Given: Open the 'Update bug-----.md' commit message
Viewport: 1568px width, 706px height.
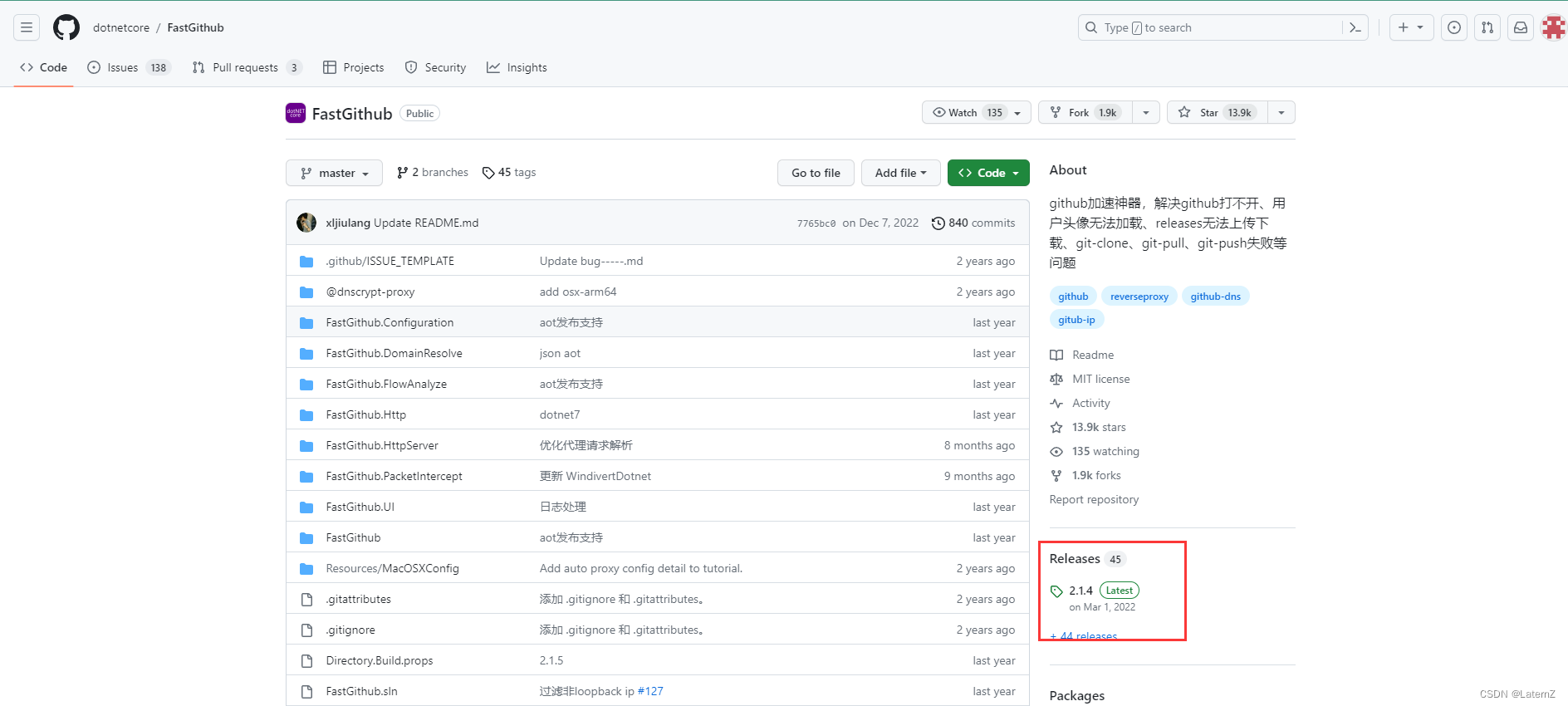Looking at the screenshot, I should pyautogui.click(x=591, y=261).
